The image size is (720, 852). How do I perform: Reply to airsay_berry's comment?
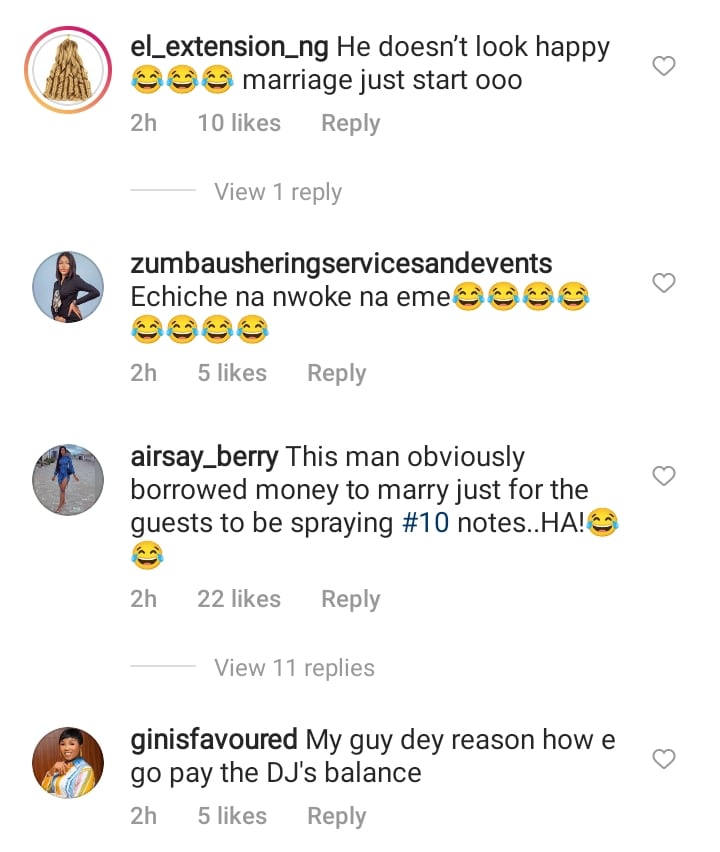(350, 599)
